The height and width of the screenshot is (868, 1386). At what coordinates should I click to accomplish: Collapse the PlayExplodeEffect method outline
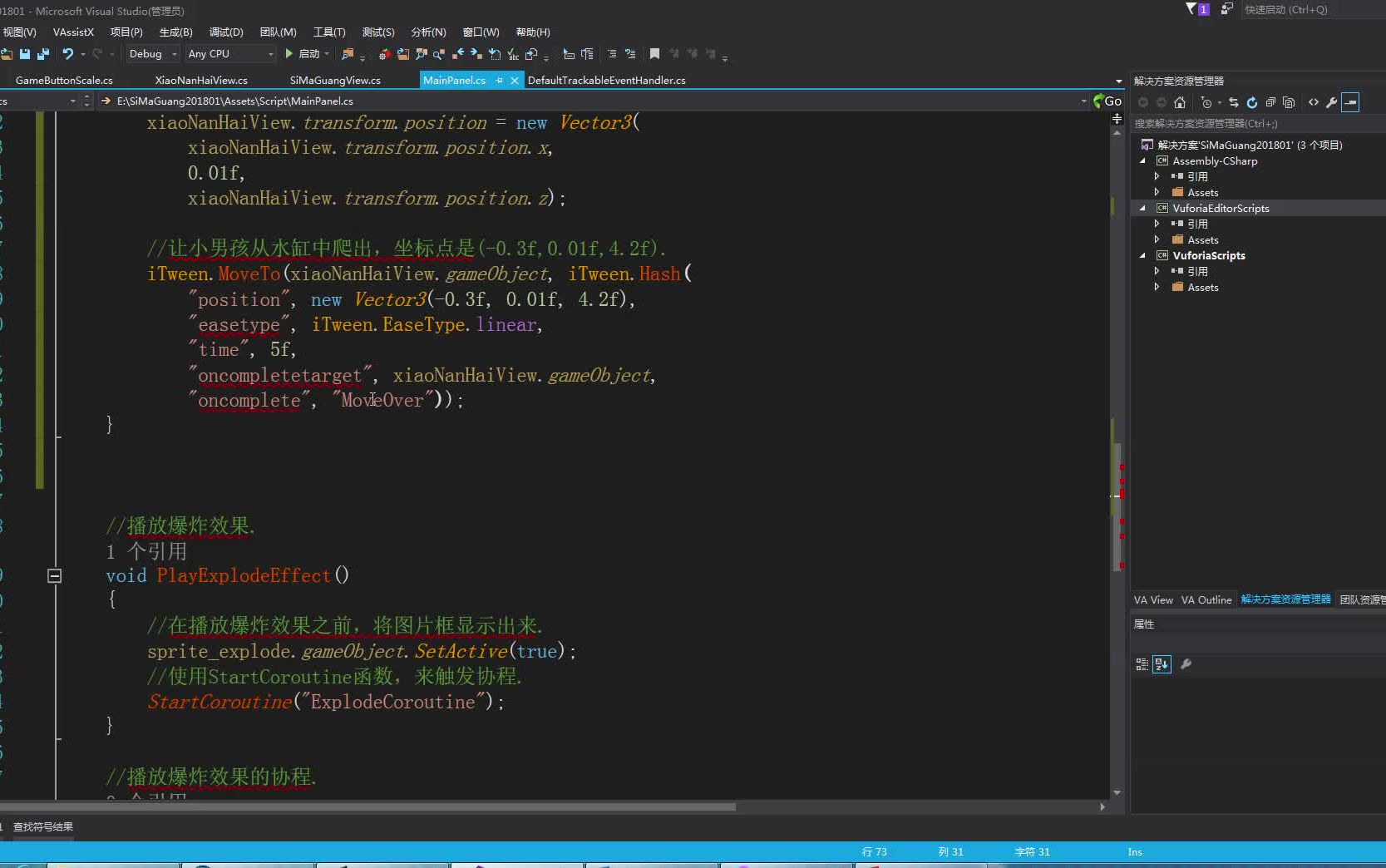point(55,575)
